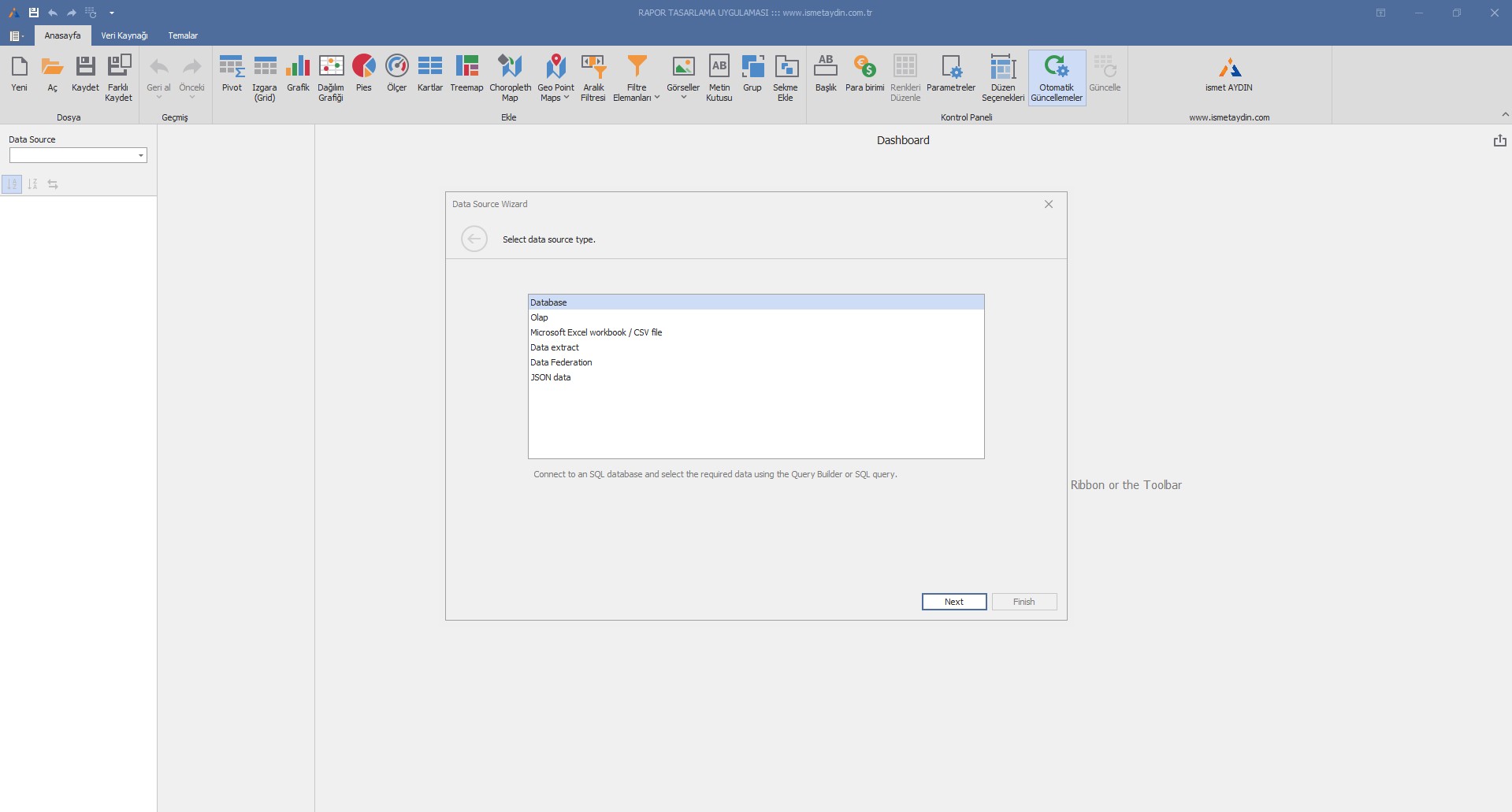Insert a Choropleth Map item
This screenshot has height=812, width=1512.
point(510,77)
